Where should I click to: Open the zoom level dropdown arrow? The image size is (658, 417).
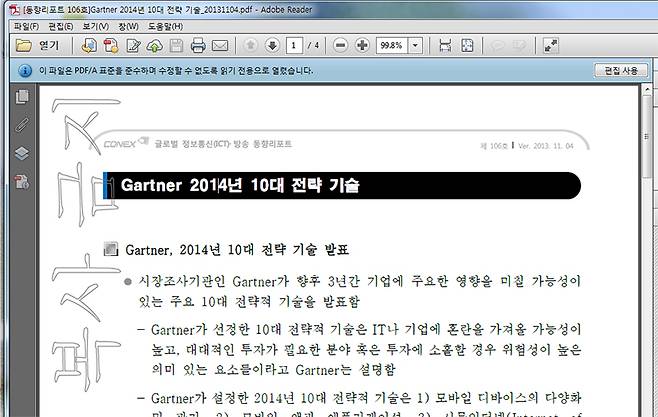415,45
